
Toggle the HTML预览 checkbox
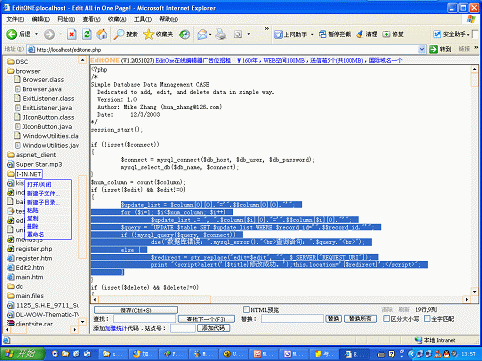[246, 309]
